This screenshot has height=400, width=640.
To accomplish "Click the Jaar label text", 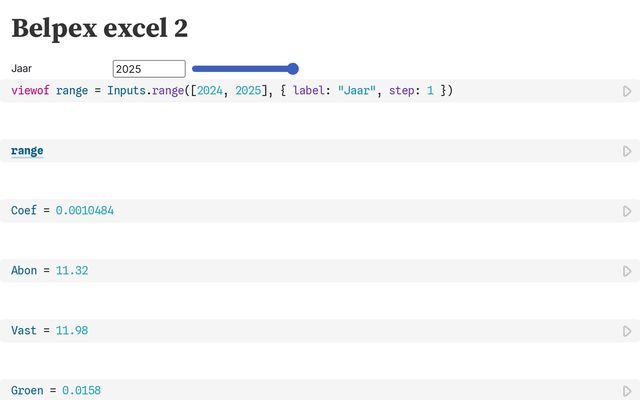I will pyautogui.click(x=21, y=69).
